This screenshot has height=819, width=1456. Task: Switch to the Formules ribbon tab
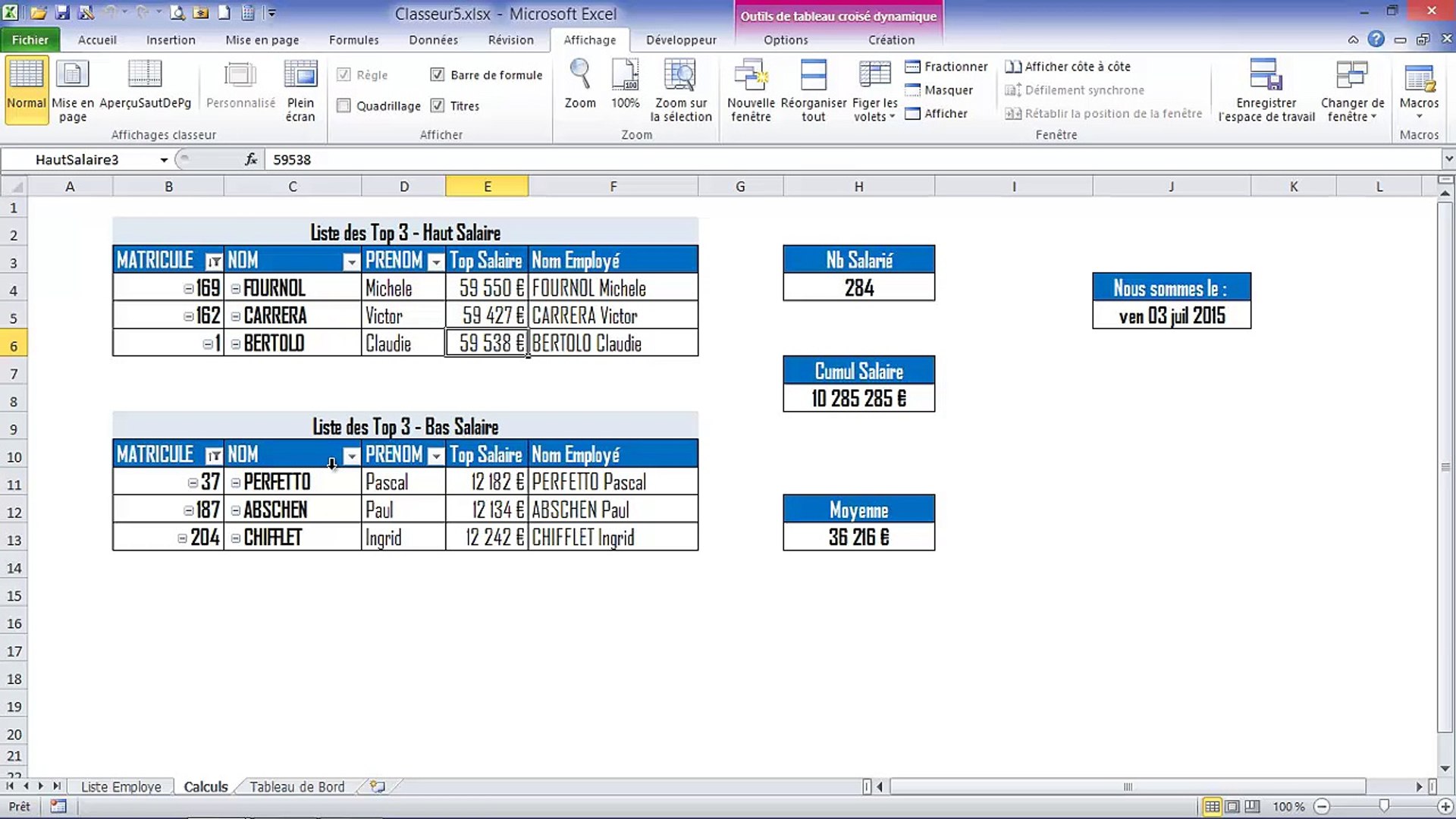pos(353,39)
